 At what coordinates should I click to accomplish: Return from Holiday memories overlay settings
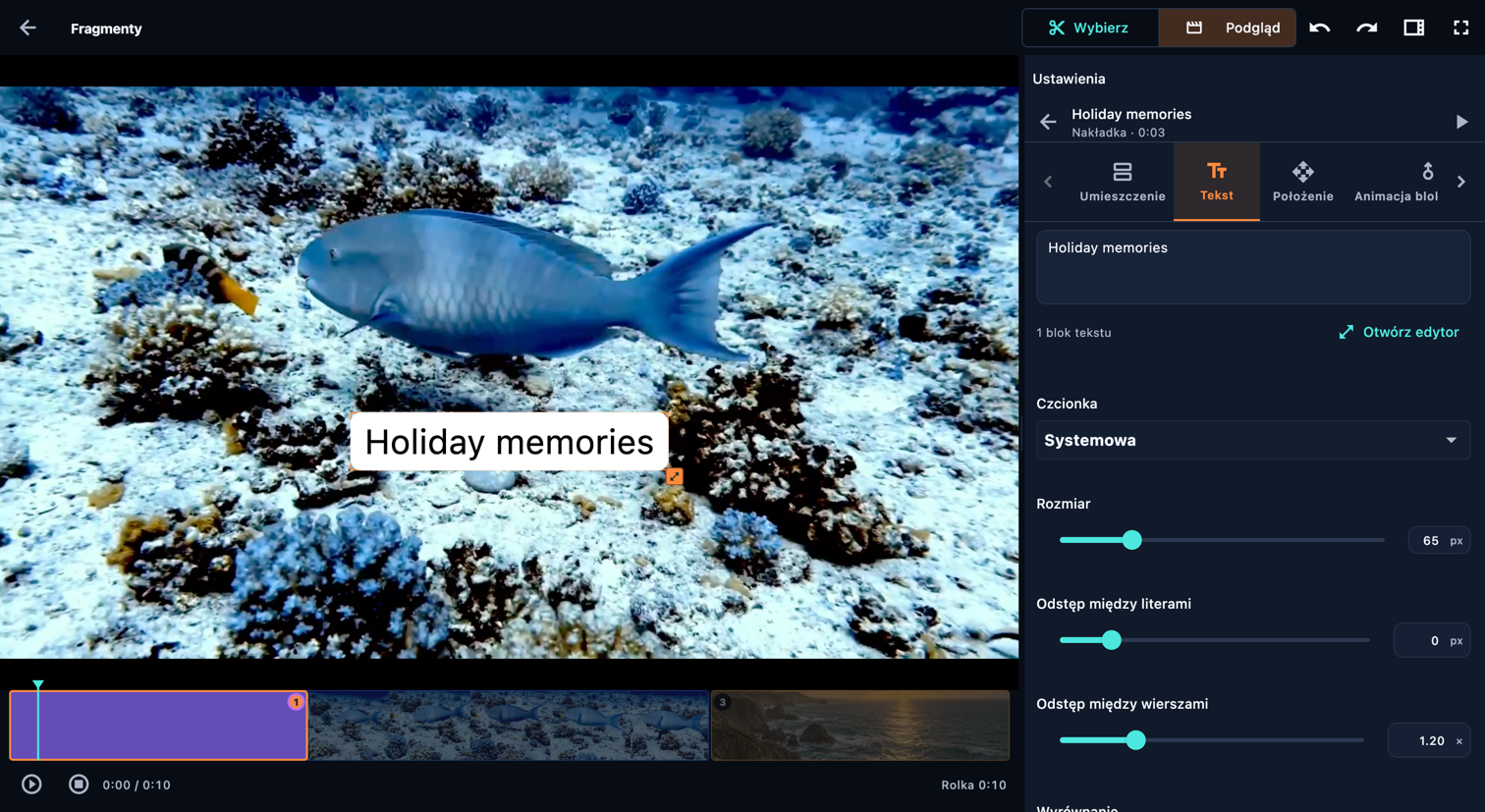[1048, 122]
